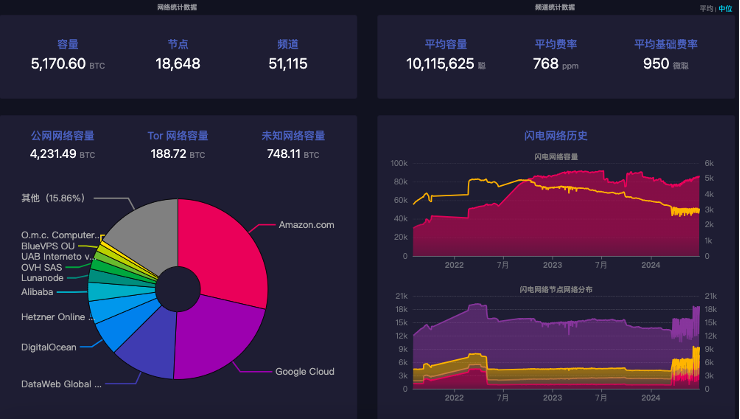The width and height of the screenshot is (740, 420).
Task: Click the DigitalOcean pie label
Action: pyautogui.click(x=49, y=348)
